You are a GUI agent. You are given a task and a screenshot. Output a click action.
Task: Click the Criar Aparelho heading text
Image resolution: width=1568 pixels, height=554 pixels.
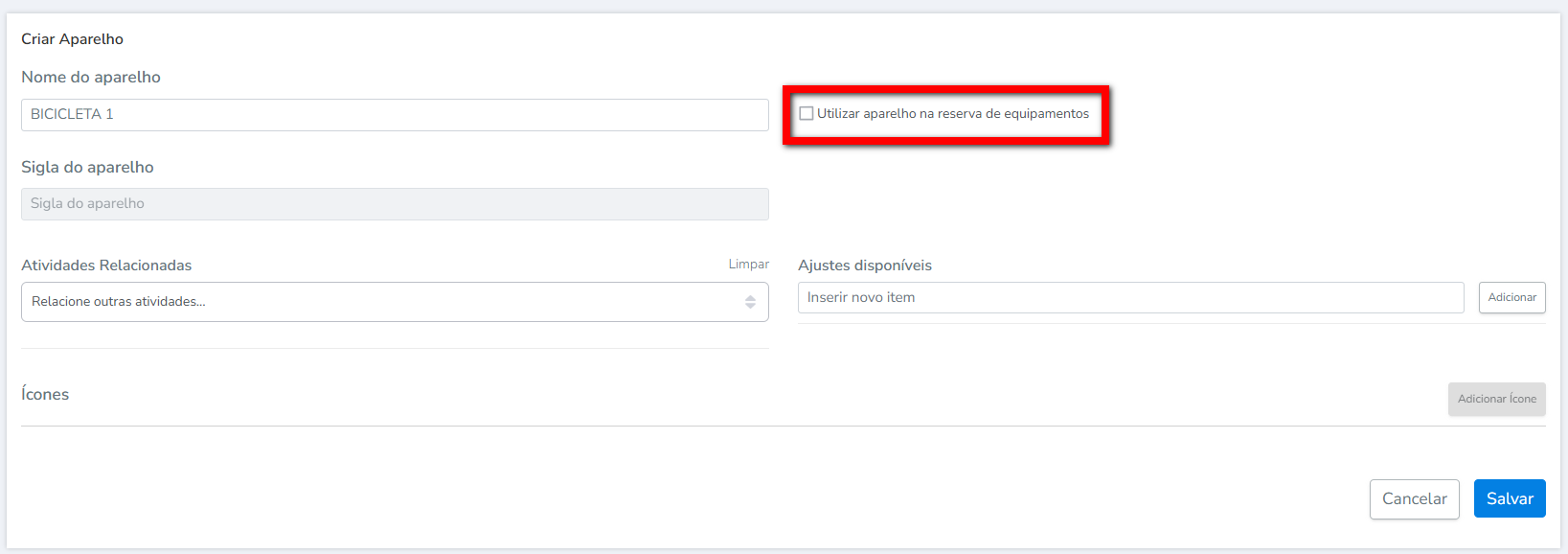(x=72, y=39)
